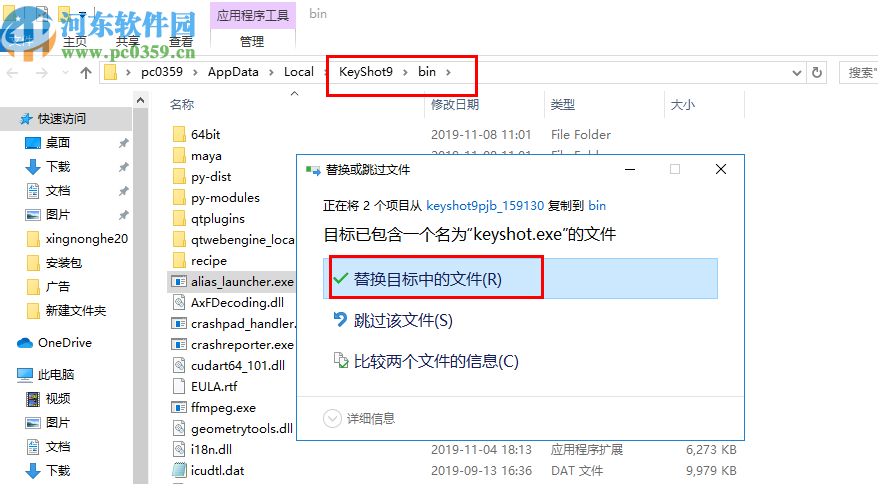Select the qtwebengine_loca folder name
Screen dimensions: 878x484
coord(242,240)
